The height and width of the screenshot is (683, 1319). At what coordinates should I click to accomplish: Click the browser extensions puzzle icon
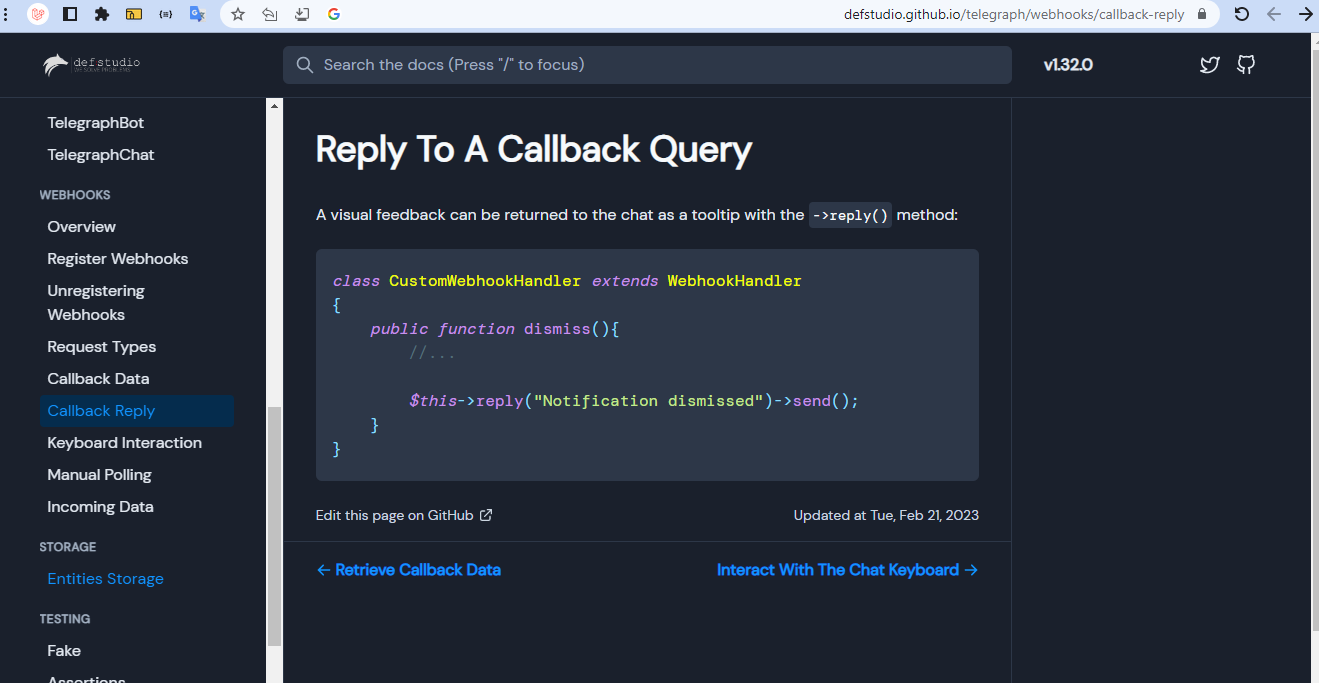tap(99, 14)
